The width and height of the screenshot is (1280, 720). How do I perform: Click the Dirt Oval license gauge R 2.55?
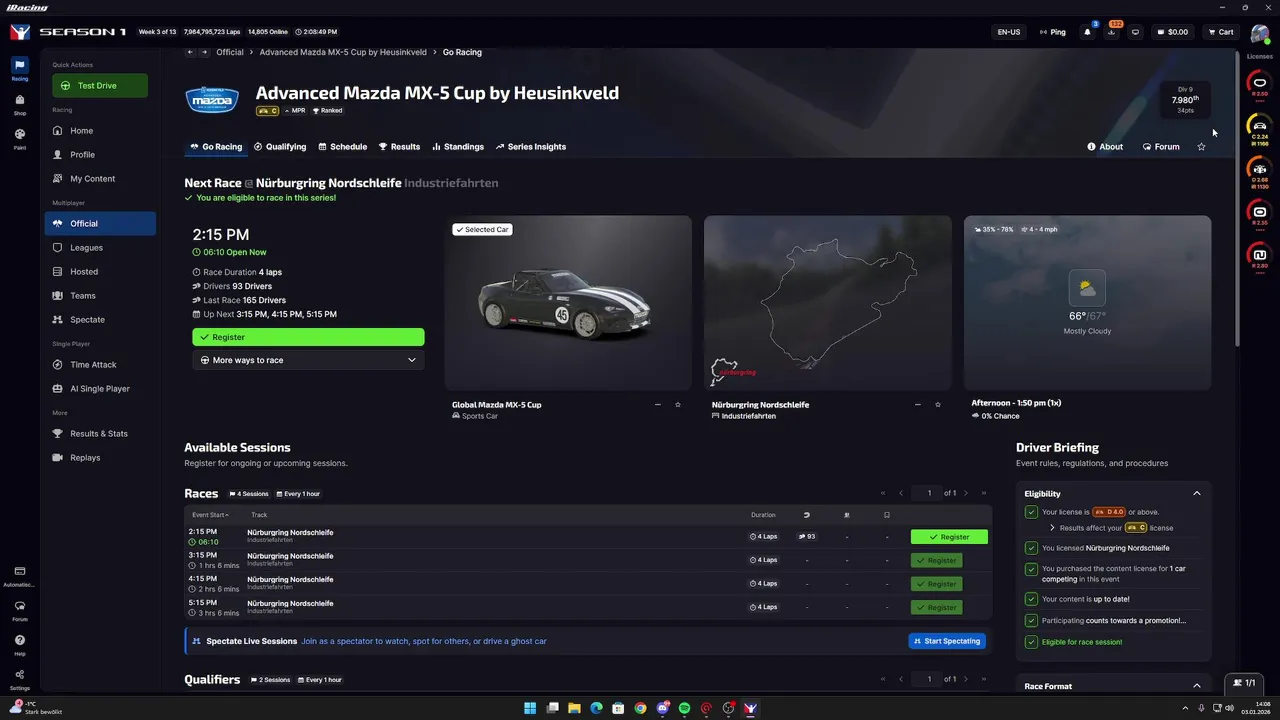click(1259, 213)
